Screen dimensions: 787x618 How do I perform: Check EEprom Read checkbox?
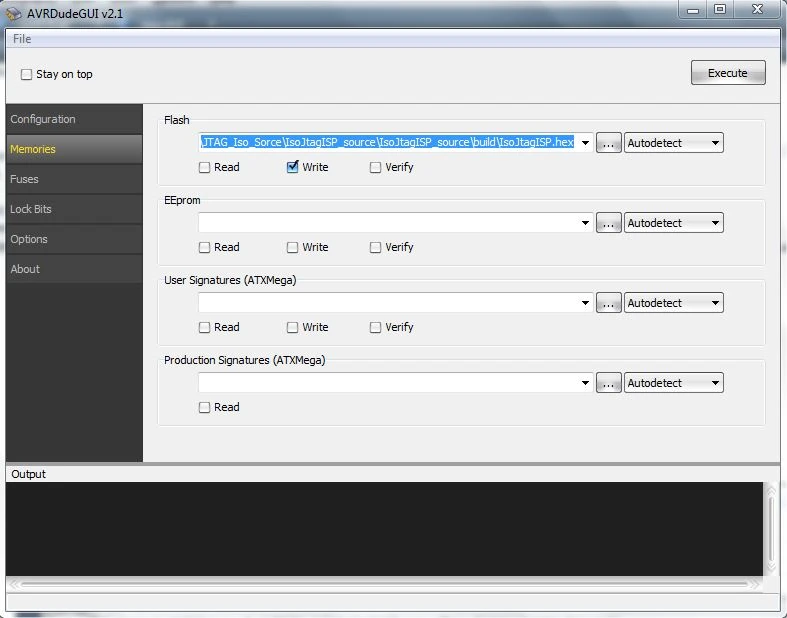point(204,248)
